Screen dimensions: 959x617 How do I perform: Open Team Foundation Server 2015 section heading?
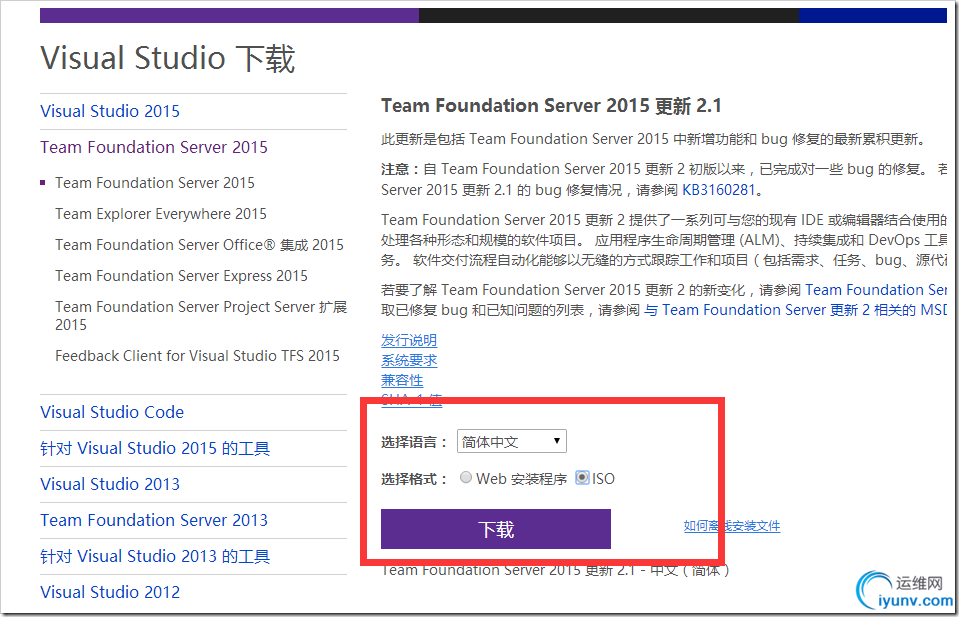[x=154, y=147]
